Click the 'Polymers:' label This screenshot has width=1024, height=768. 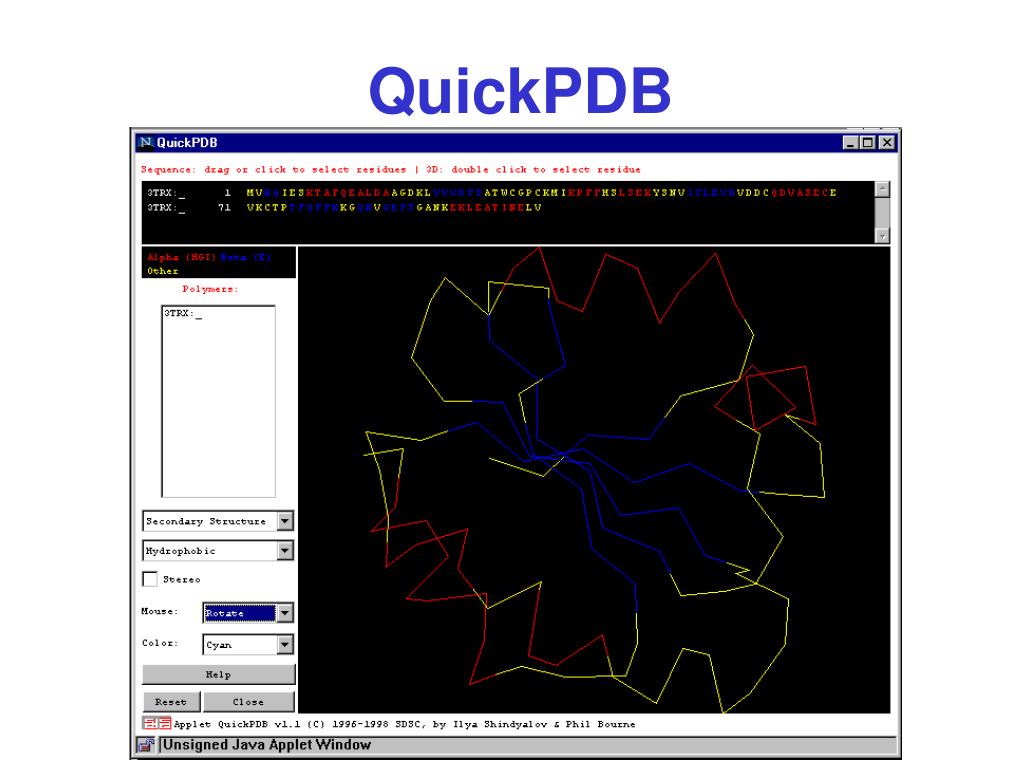click(210, 289)
